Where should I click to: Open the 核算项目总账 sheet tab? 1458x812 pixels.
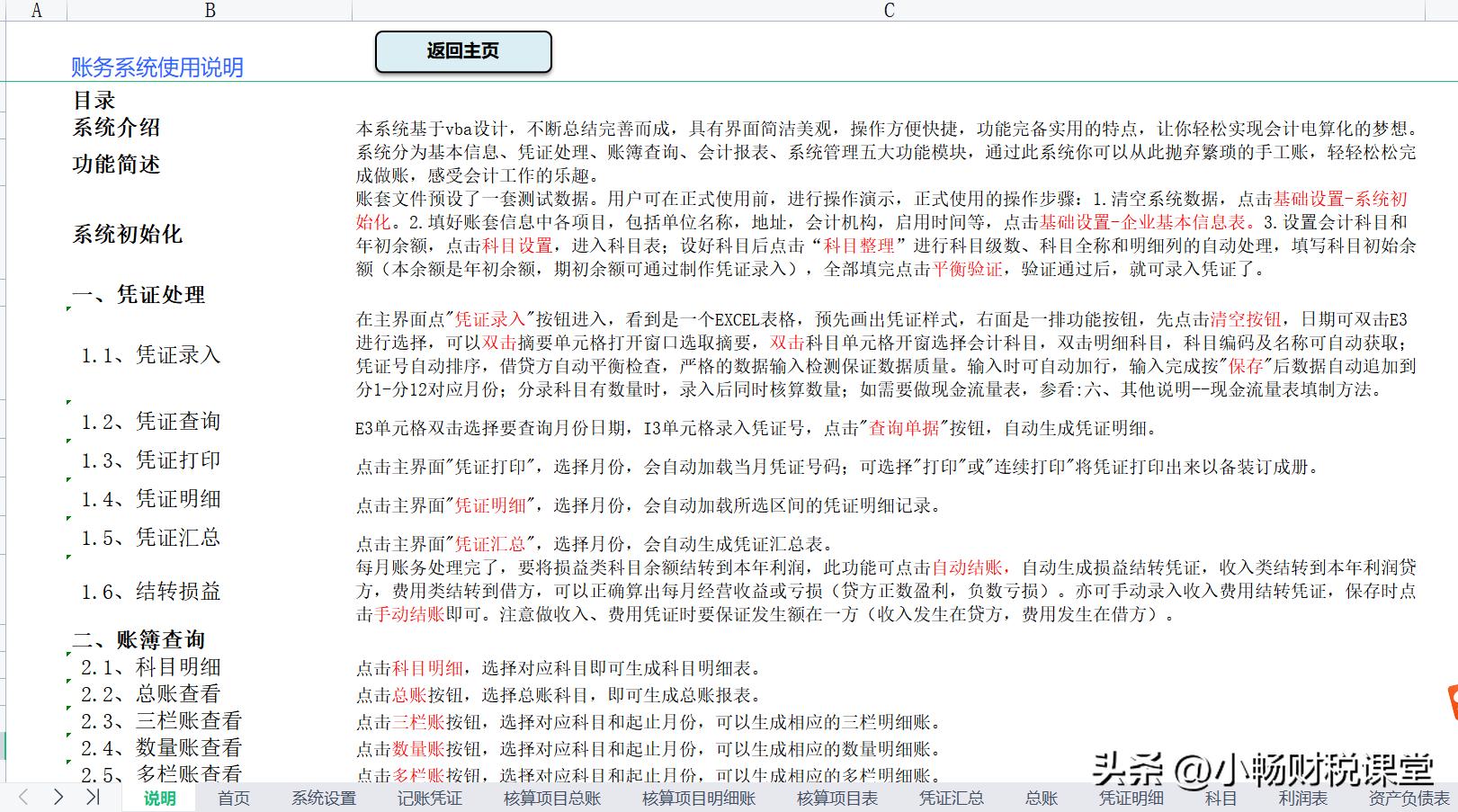551,798
